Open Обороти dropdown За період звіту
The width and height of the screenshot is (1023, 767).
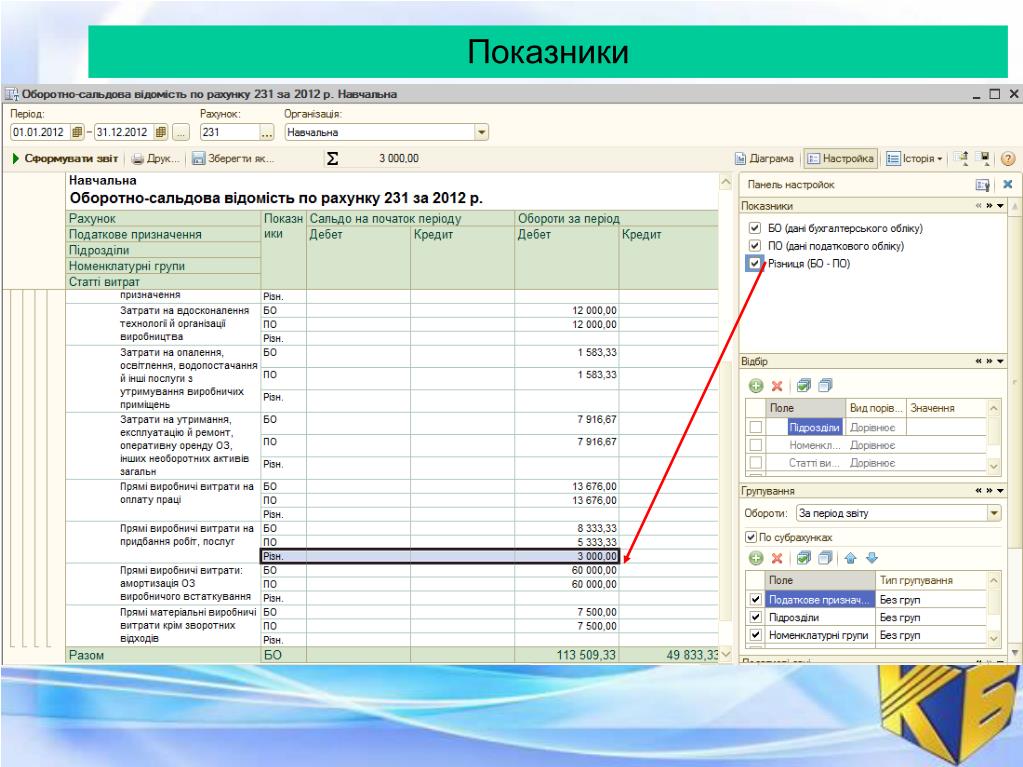994,513
